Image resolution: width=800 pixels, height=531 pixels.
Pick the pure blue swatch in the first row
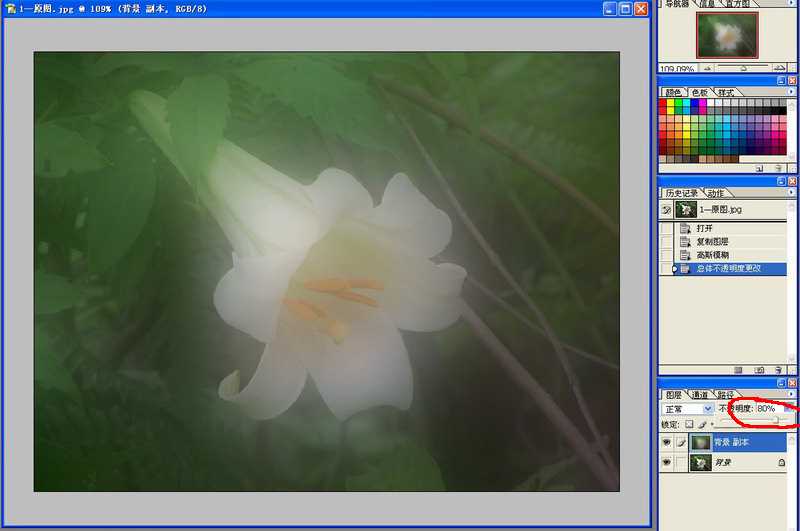click(x=694, y=103)
